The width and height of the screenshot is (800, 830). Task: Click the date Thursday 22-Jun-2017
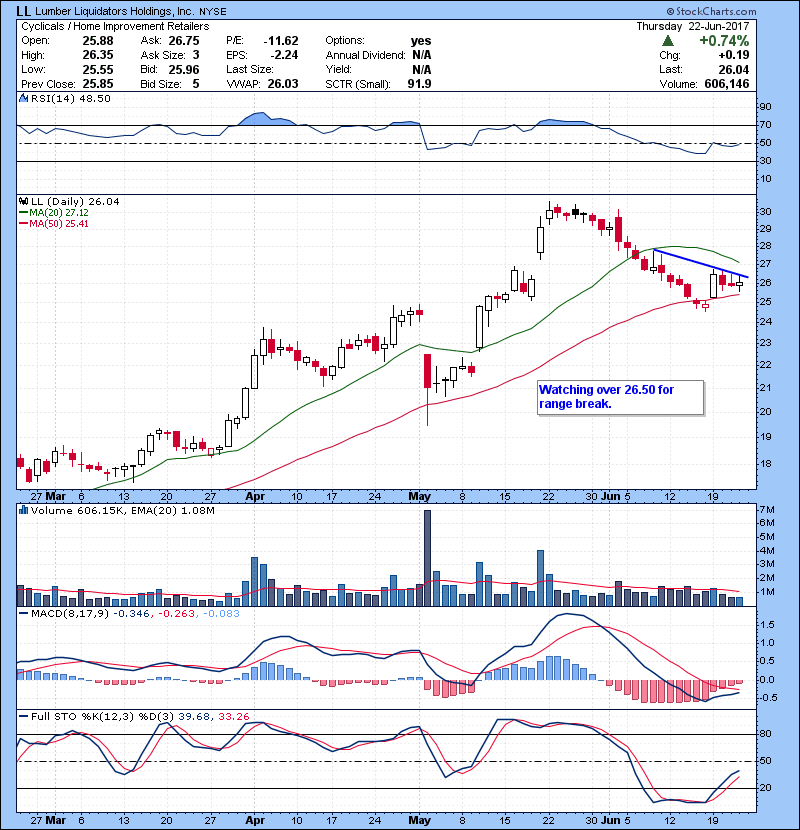click(x=693, y=26)
